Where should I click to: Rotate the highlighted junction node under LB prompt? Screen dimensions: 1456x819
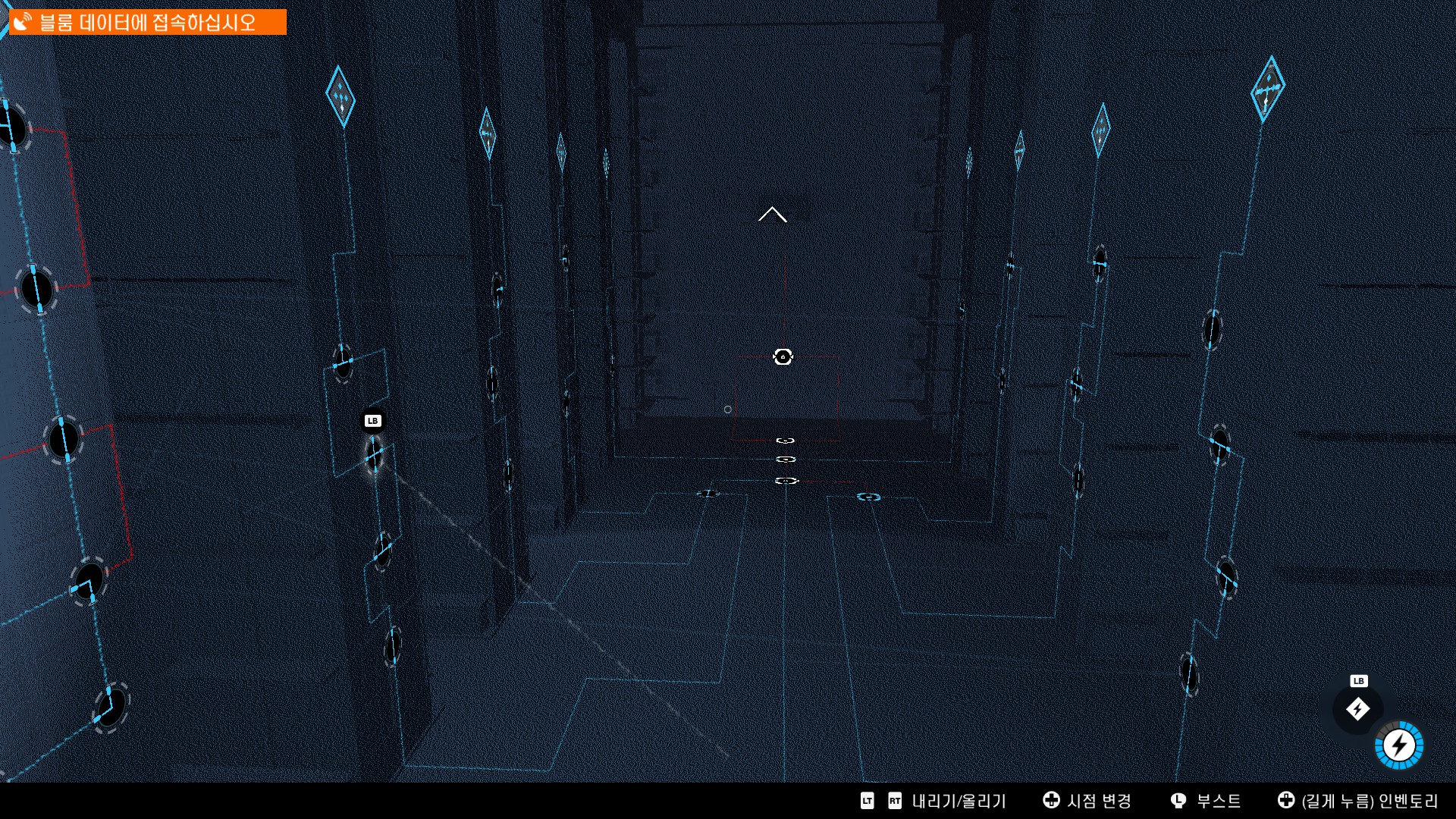point(374,455)
